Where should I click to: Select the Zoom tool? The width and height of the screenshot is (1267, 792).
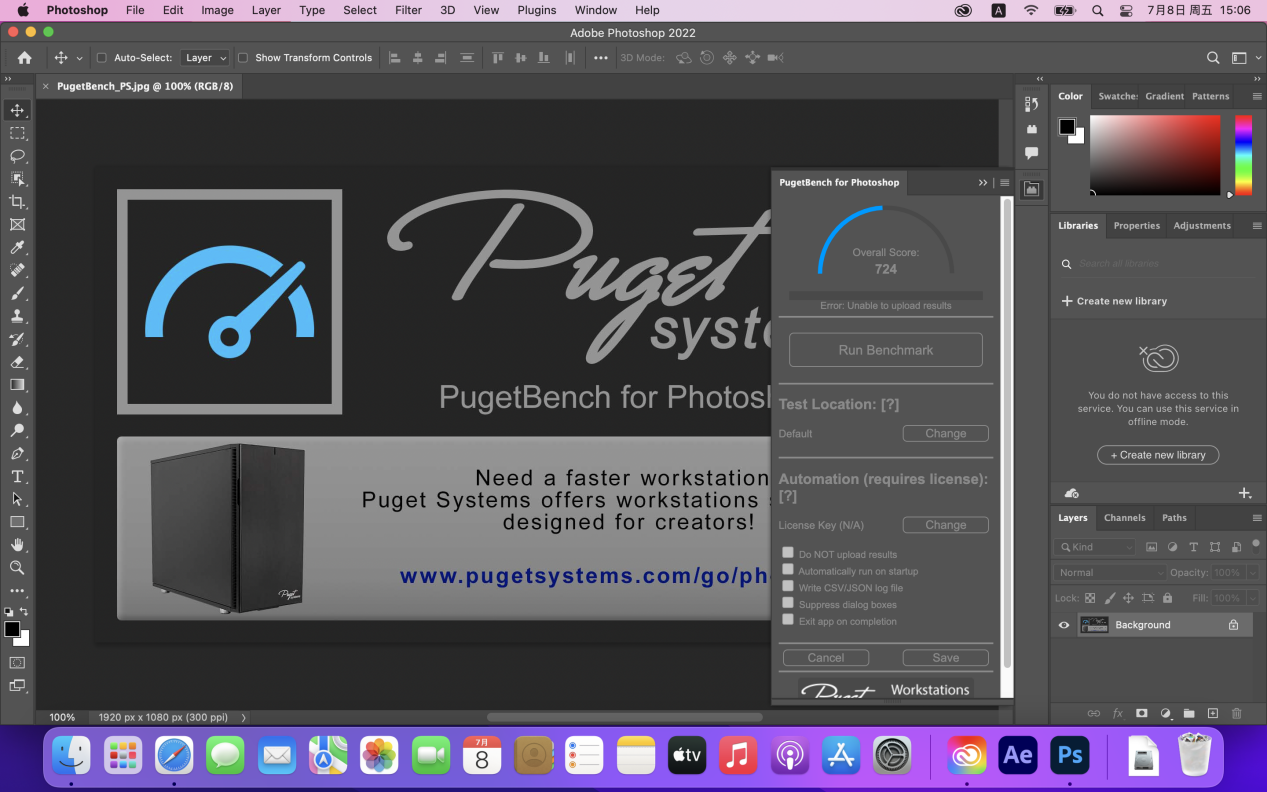tap(17, 568)
